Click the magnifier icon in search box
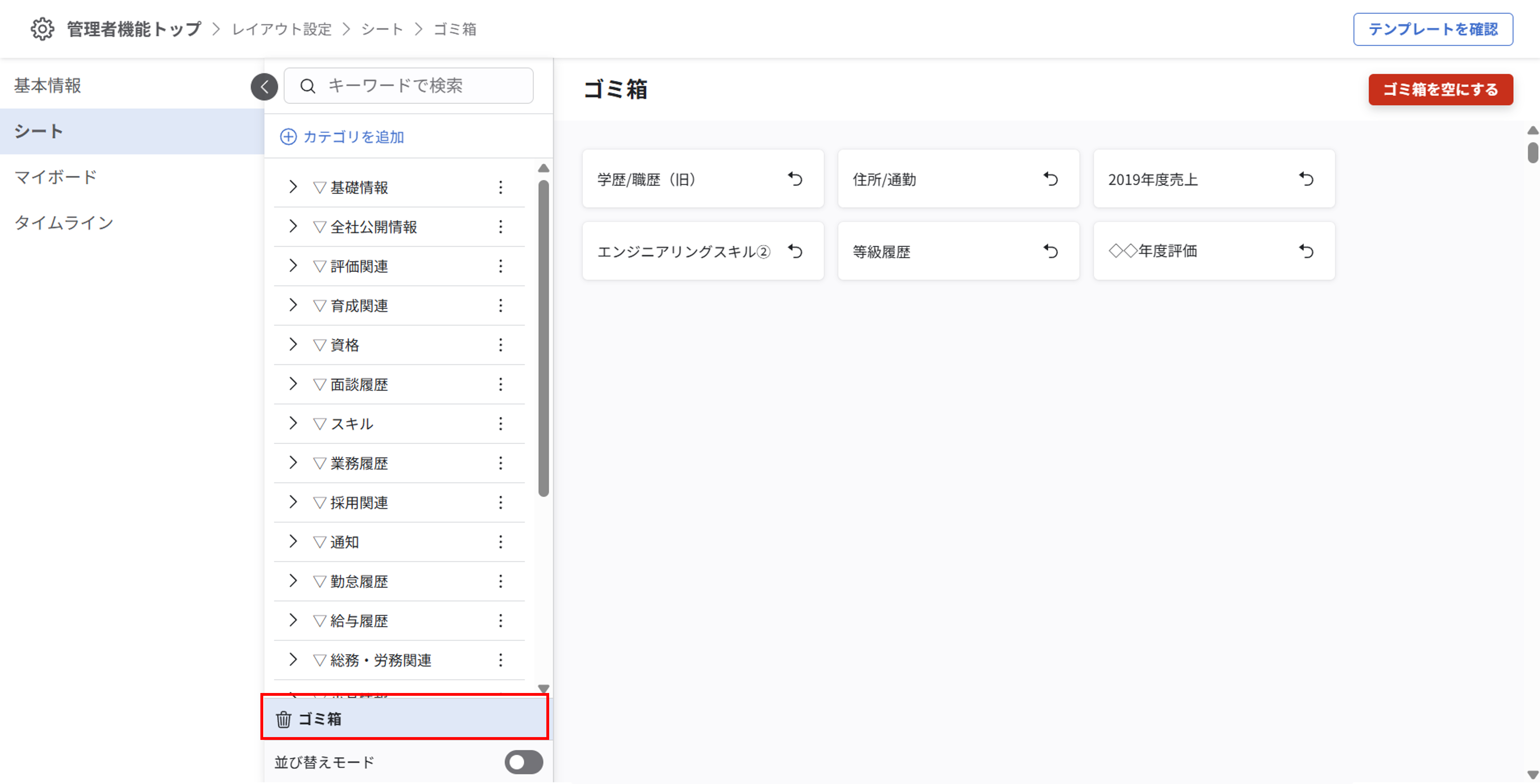Screen dimensions: 1540x784 click(307, 86)
